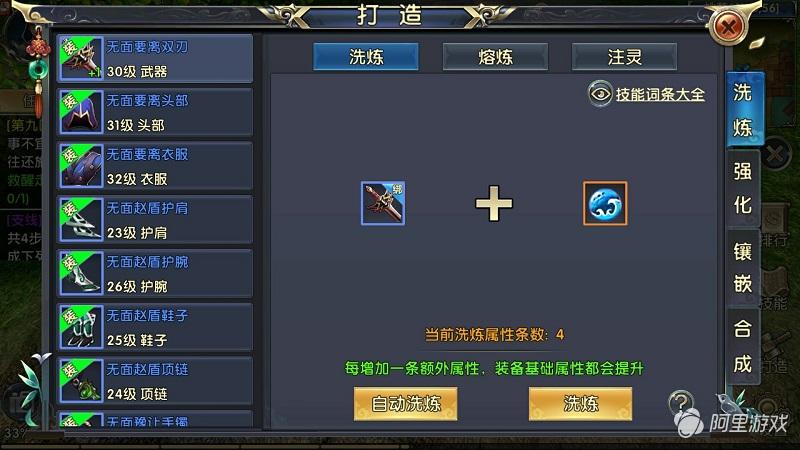Select the 无面赵盾护腕 bracer icon
Image resolution: width=800 pixels, height=450 pixels.
(81, 273)
